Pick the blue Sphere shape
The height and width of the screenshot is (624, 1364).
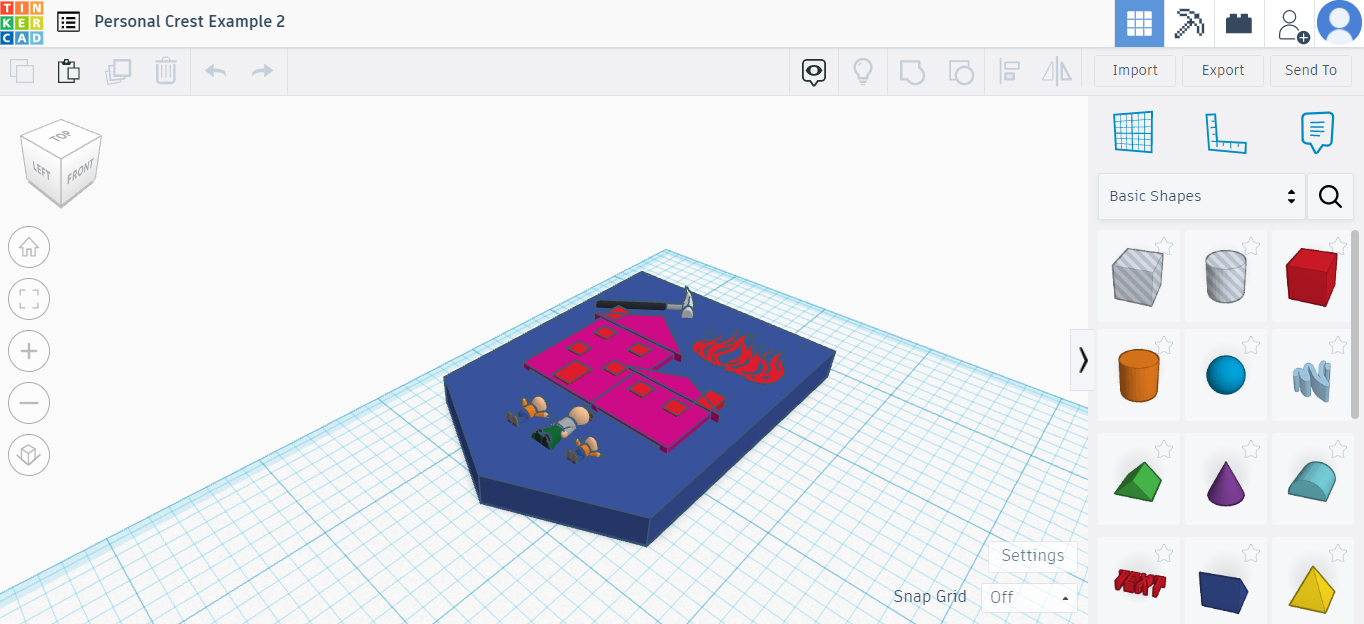pos(1225,375)
